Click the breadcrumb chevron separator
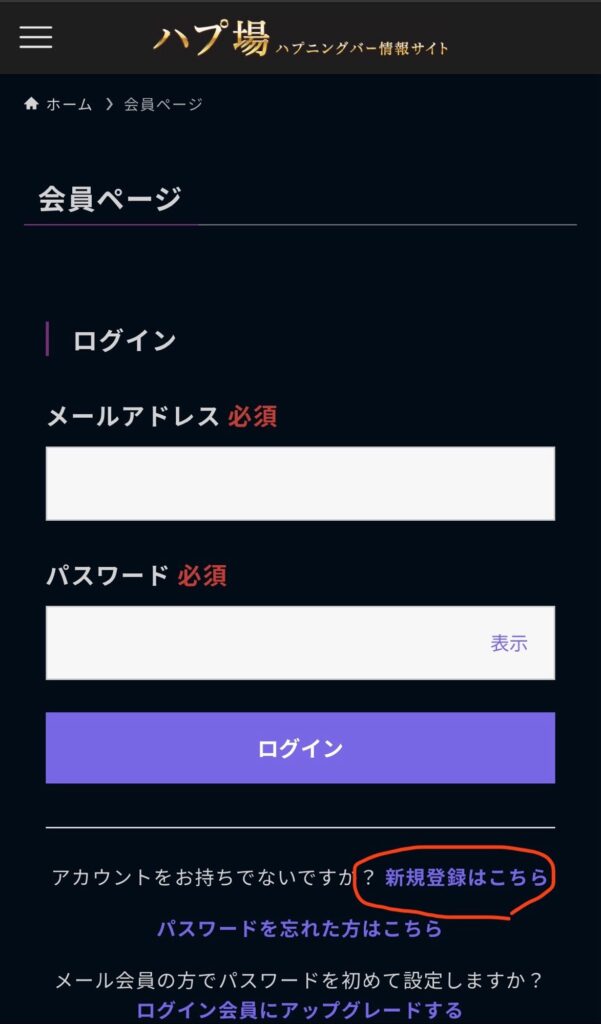Viewport: 601px width, 1024px height. coord(108,104)
